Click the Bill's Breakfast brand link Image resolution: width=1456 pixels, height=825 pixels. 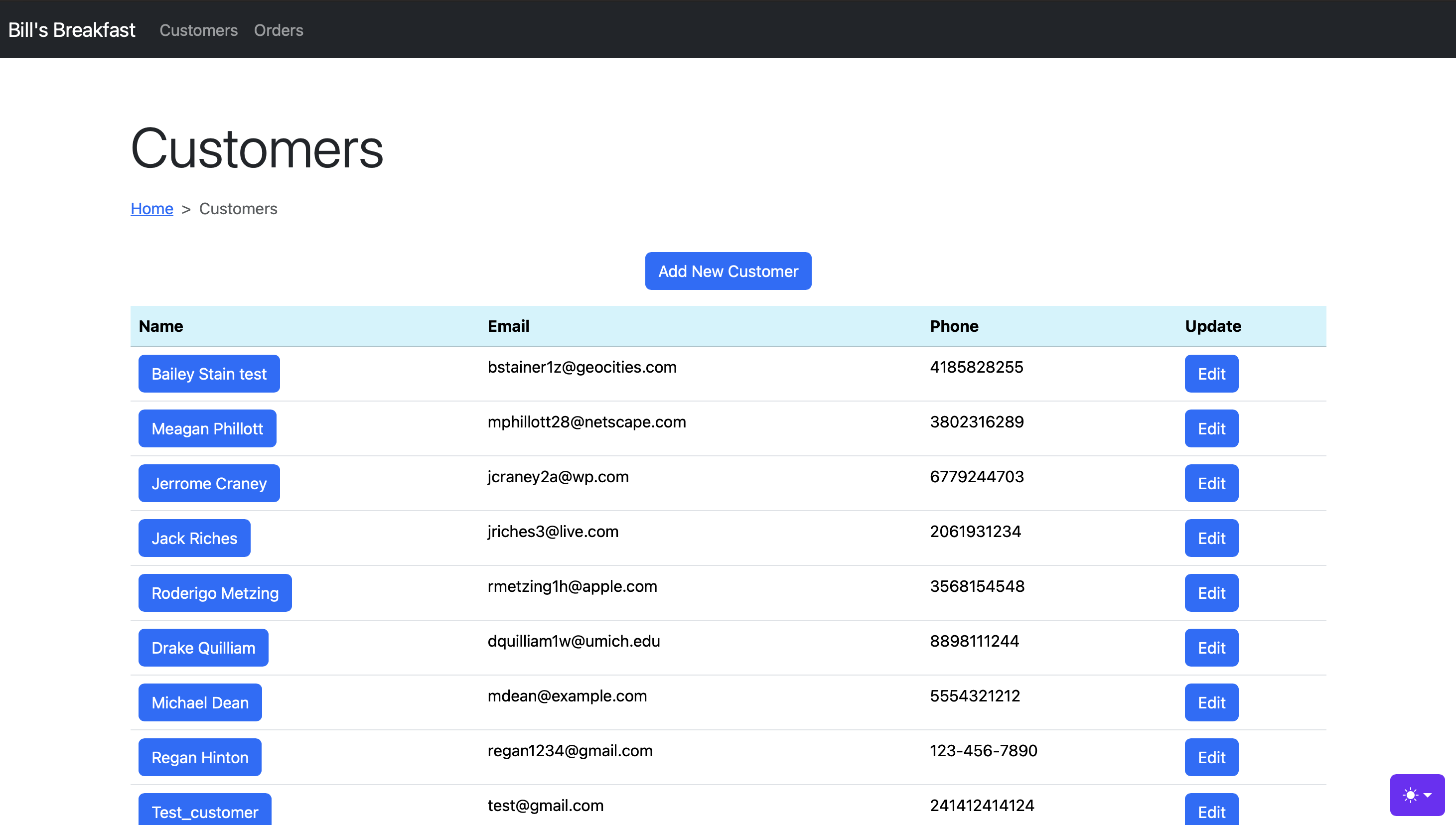point(72,30)
